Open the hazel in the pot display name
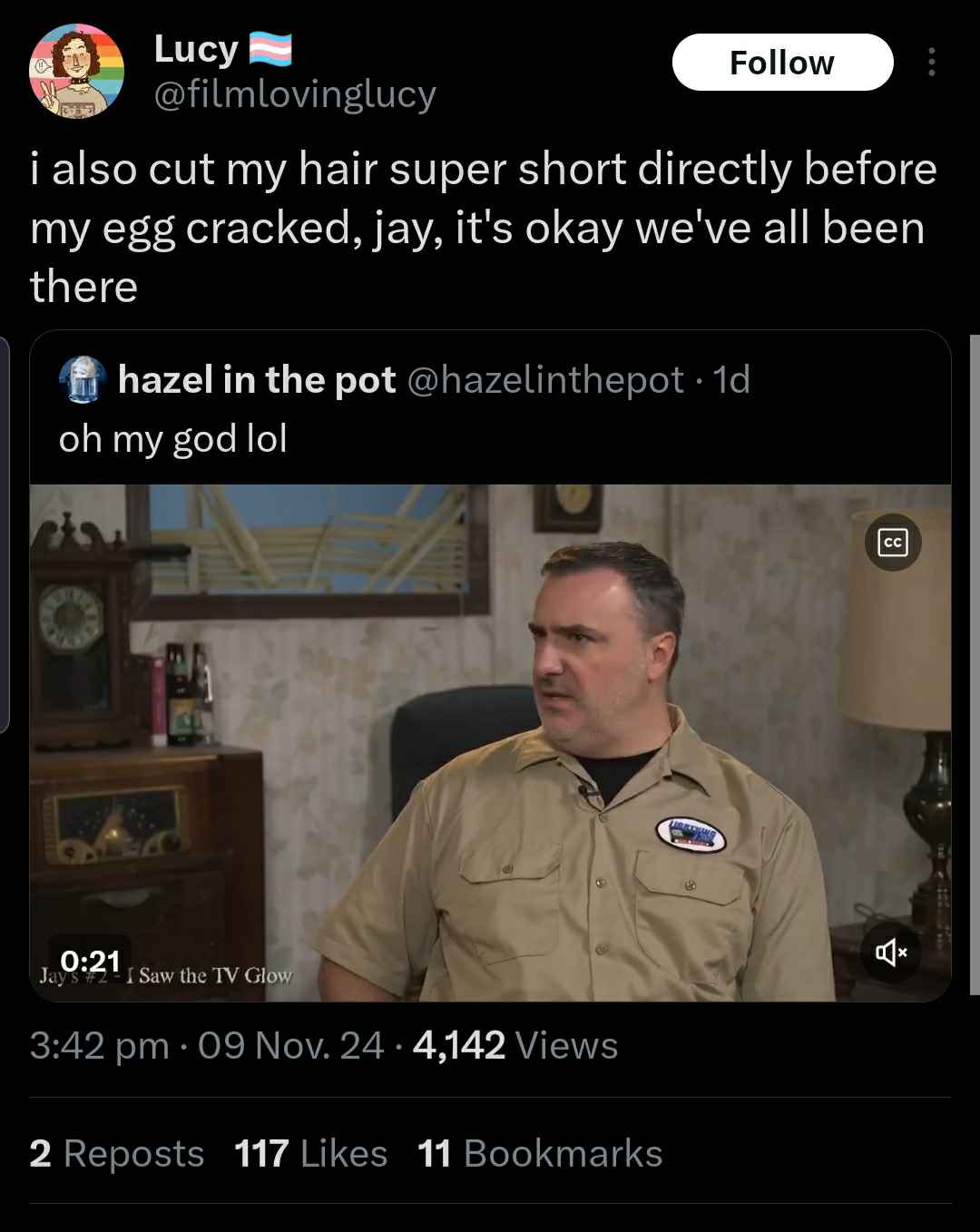The image size is (980, 1232). click(257, 380)
